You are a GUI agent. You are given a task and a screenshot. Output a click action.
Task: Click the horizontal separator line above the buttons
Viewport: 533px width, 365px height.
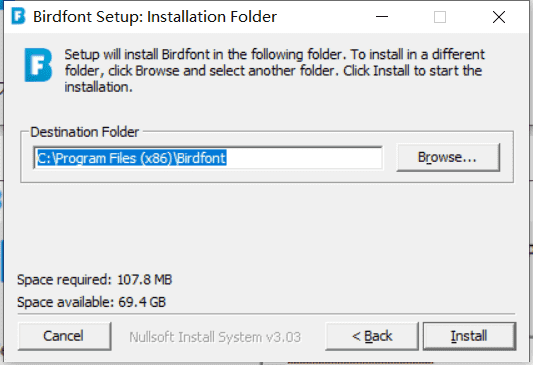tap(266, 314)
